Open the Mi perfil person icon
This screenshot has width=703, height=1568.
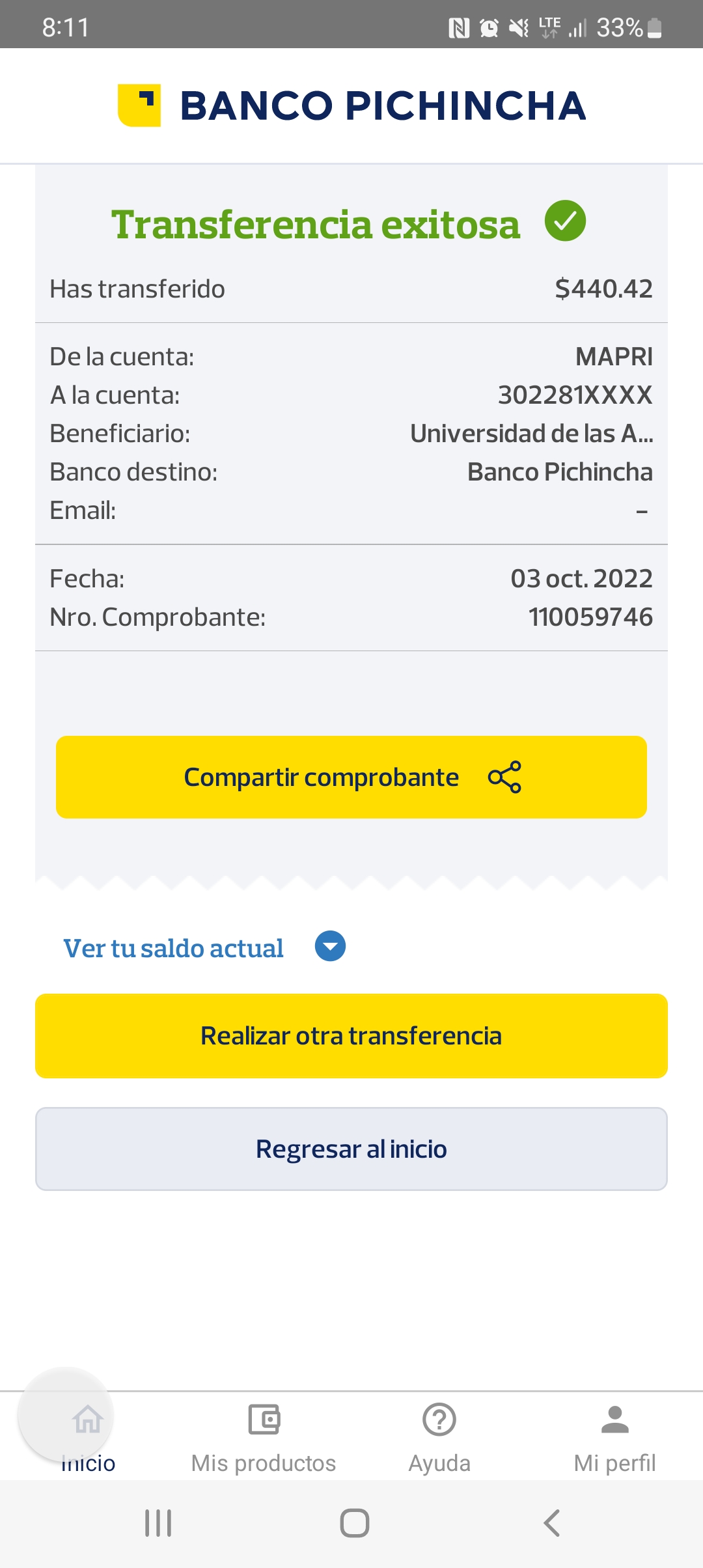point(615,1420)
